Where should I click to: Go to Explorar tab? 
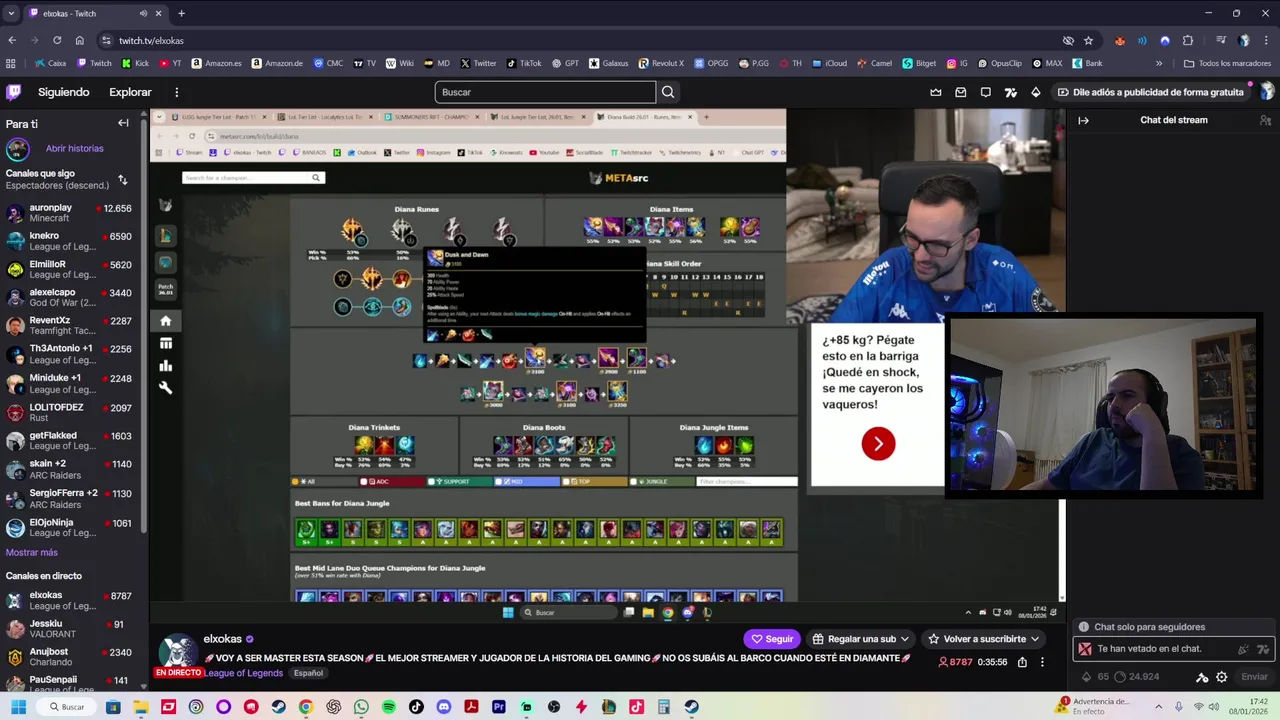coord(130,92)
